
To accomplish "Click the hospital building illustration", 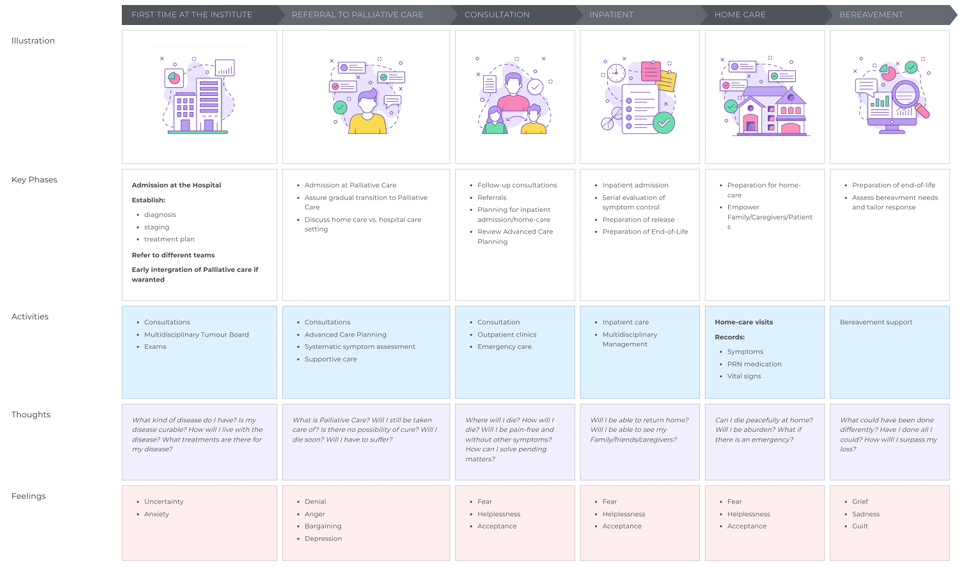I will tap(199, 98).
